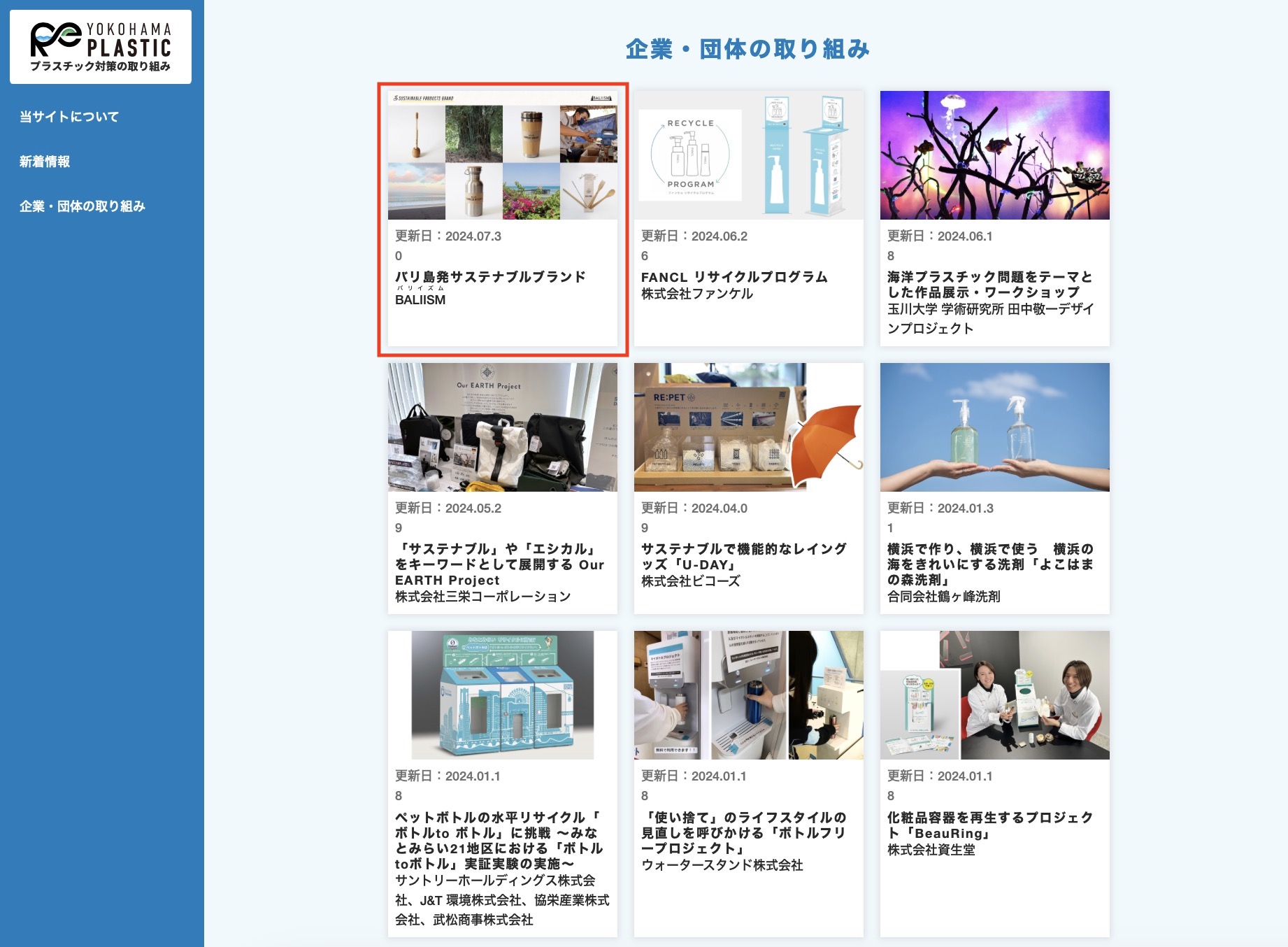Click the 化粧品容器を再生するプロジェクト「BeauRing」 title
The width and height of the screenshot is (1288, 947).
point(990,825)
